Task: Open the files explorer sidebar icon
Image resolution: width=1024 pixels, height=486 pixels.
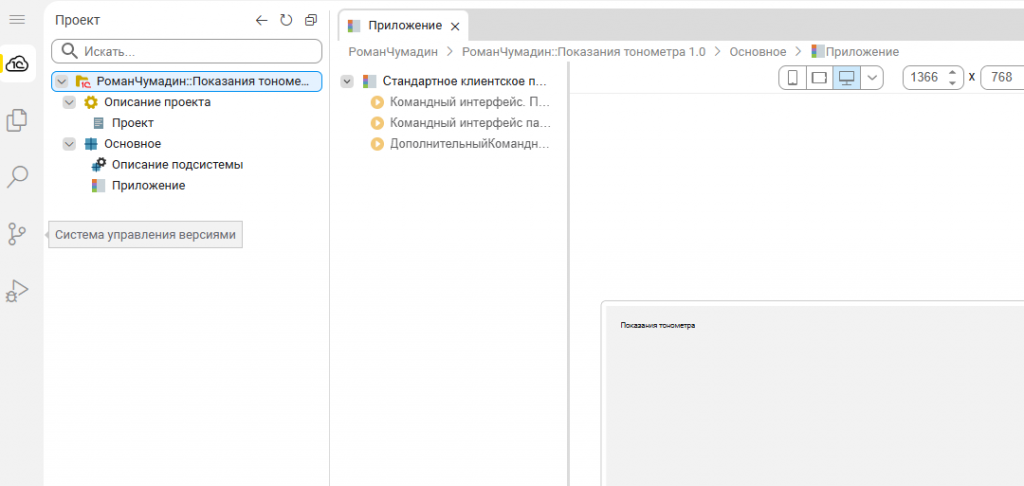Action: click(17, 120)
